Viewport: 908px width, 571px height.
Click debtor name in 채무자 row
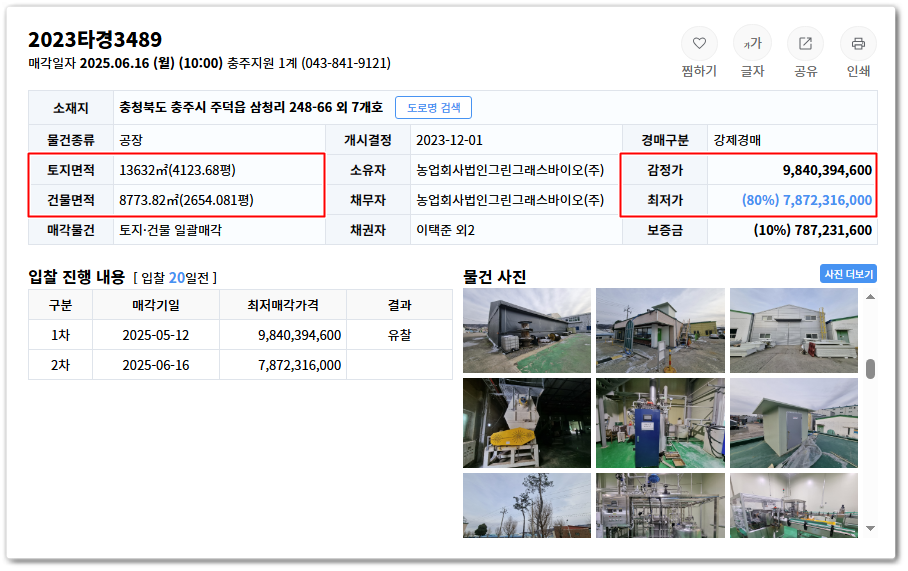tap(510, 200)
